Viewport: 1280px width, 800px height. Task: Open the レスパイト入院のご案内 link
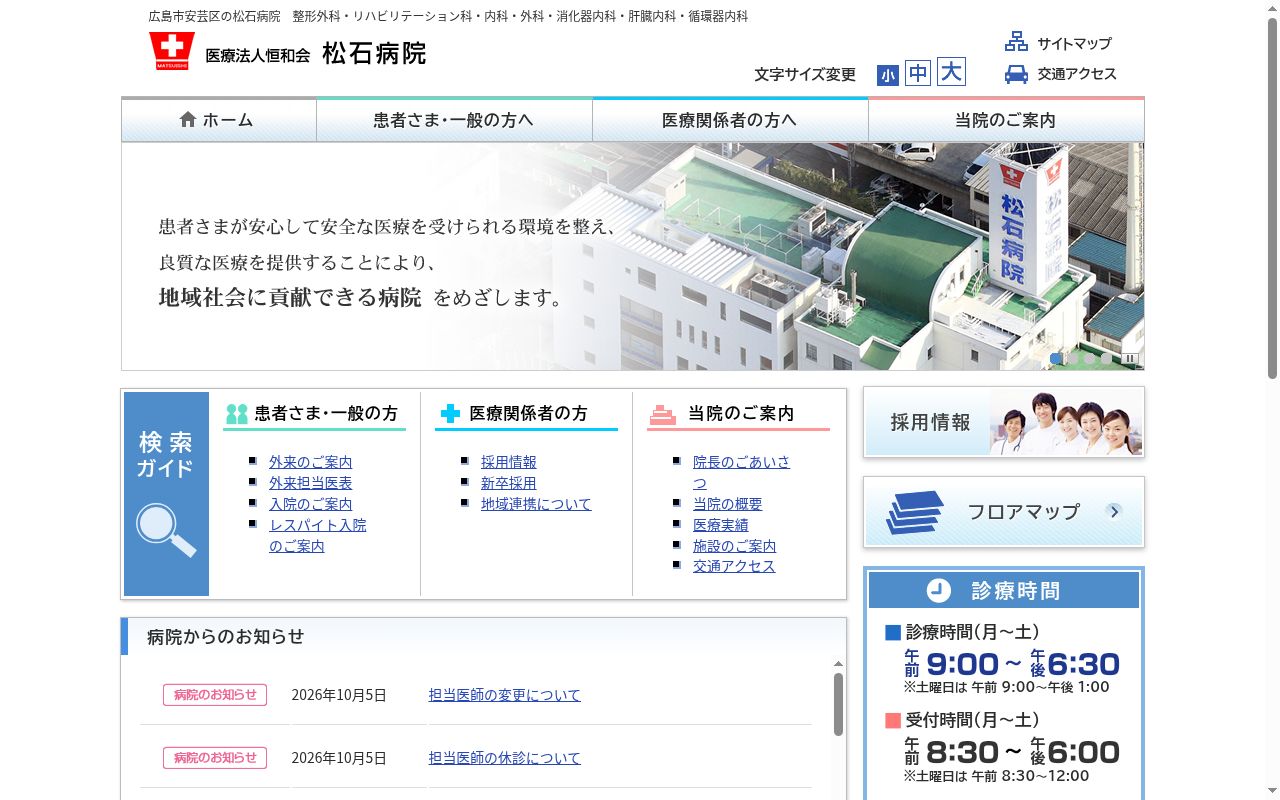317,535
